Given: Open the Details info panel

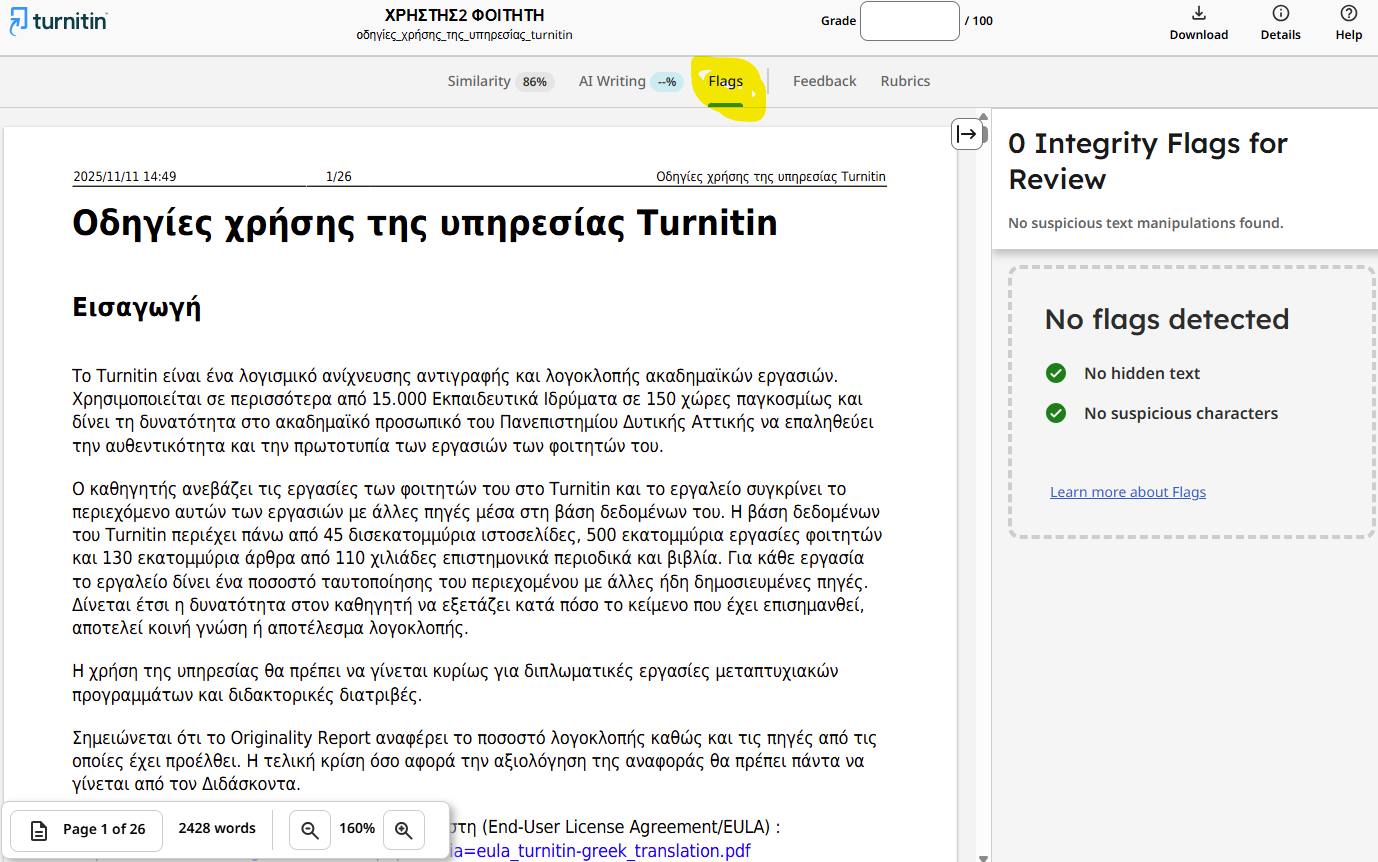Looking at the screenshot, I should (x=1280, y=22).
